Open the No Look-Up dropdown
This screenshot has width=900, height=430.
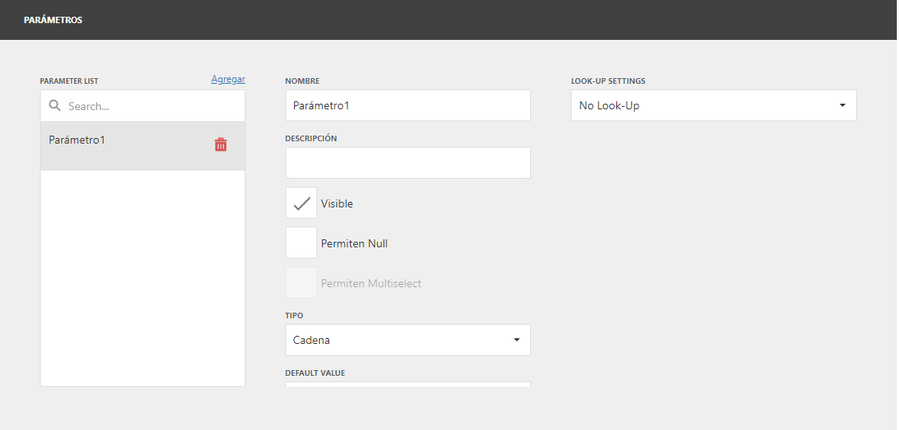coord(713,106)
